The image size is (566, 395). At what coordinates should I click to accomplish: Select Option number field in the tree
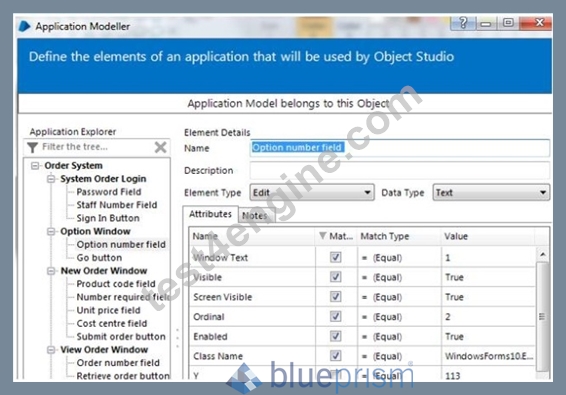click(x=121, y=244)
